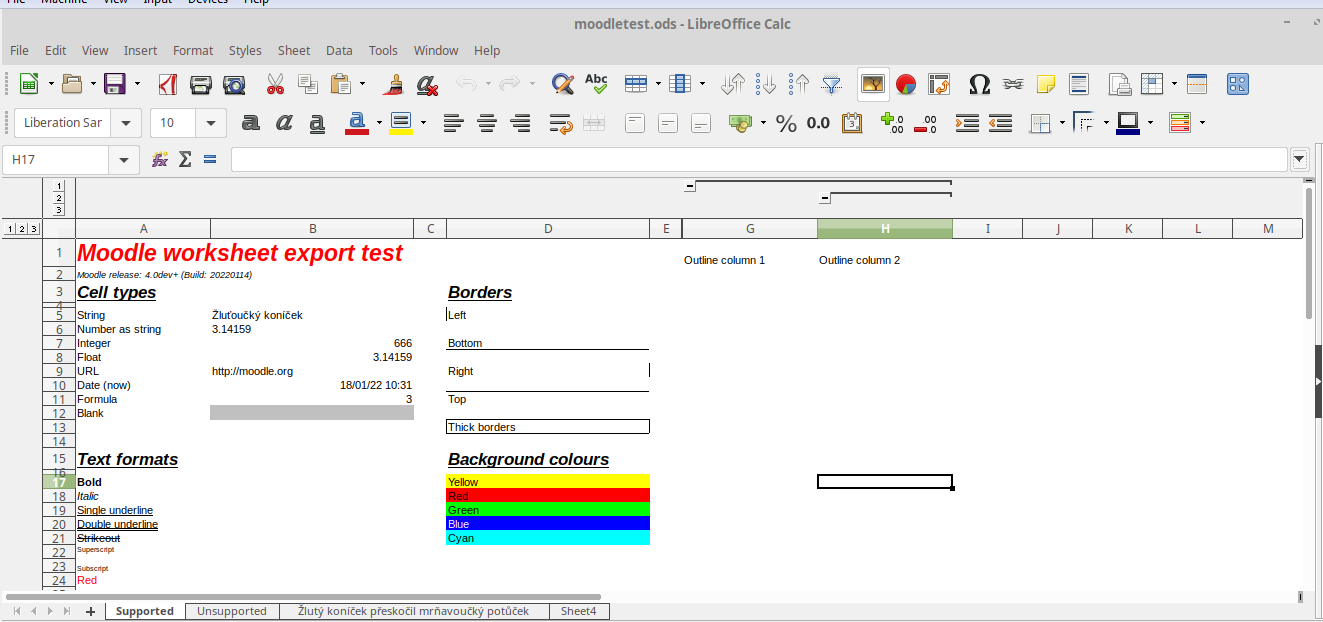Toggle Split Window
Screen dimensions: 1323x622
[x=1197, y=84]
